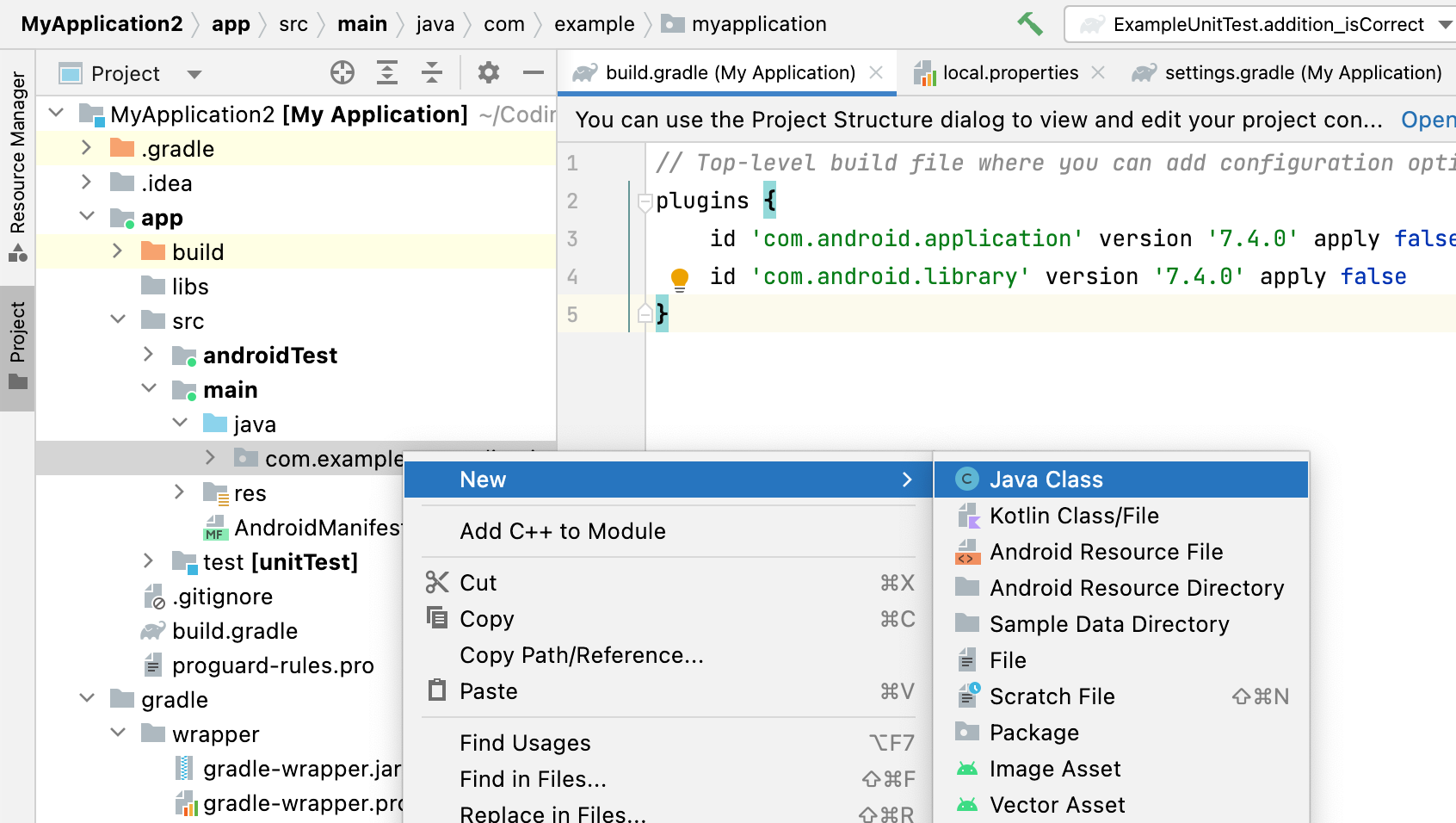Expand the .gradle folder
1456x823 pixels.
[86, 147]
